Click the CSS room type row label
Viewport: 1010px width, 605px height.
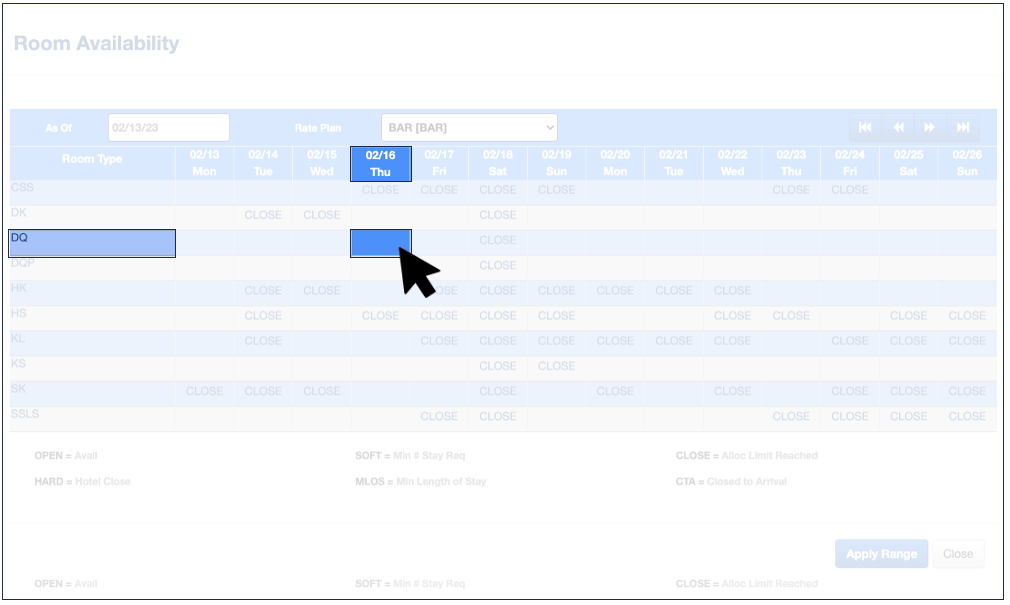click(22, 187)
